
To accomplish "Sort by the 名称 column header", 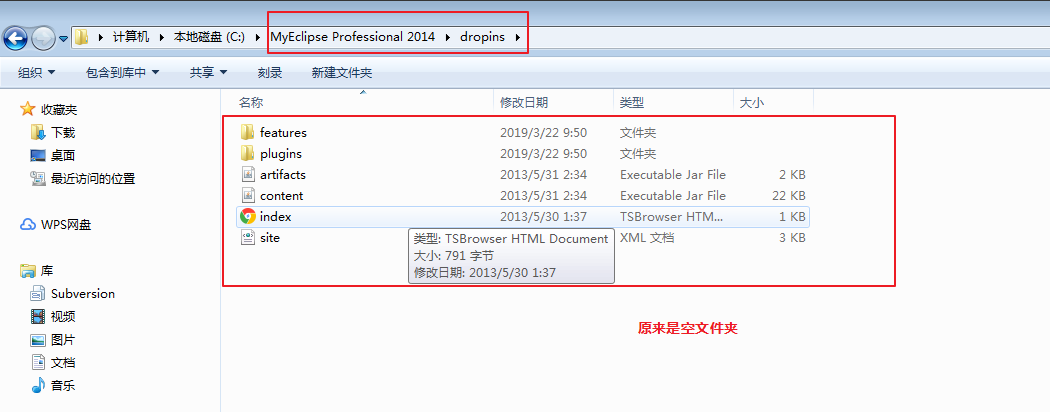I will (x=251, y=102).
